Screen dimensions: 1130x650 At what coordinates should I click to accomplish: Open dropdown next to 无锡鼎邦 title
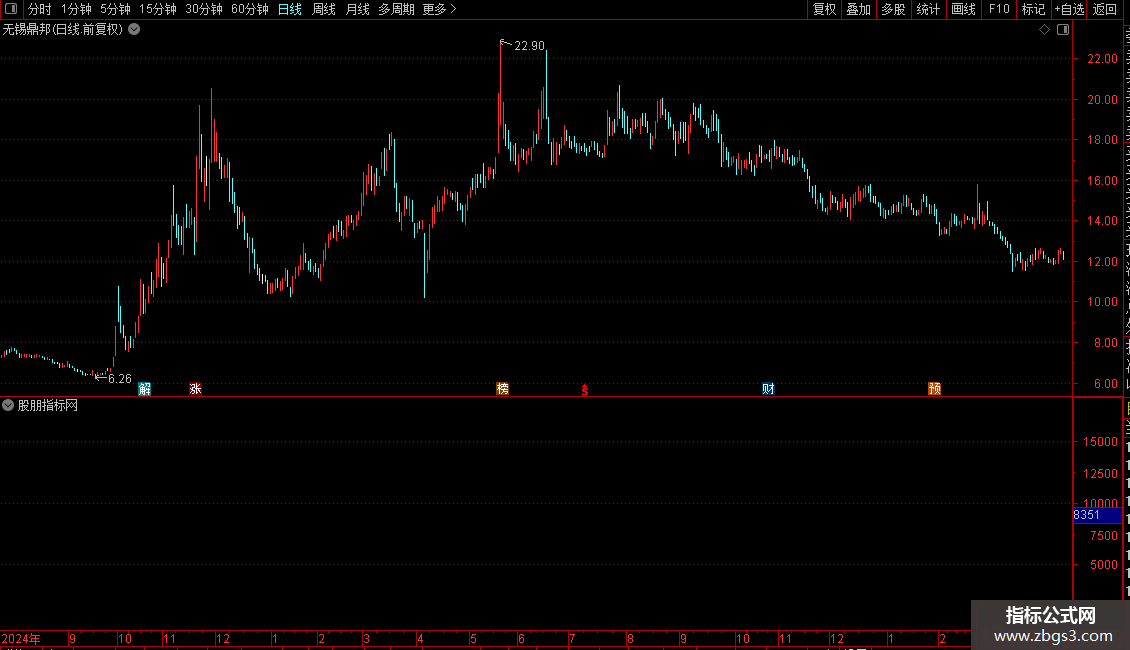coord(134,30)
